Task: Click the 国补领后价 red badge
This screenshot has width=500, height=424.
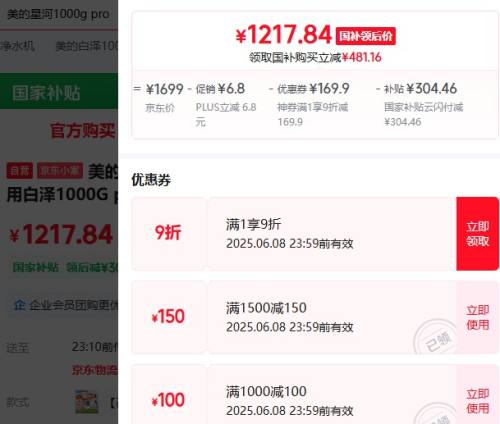Action: [x=366, y=36]
